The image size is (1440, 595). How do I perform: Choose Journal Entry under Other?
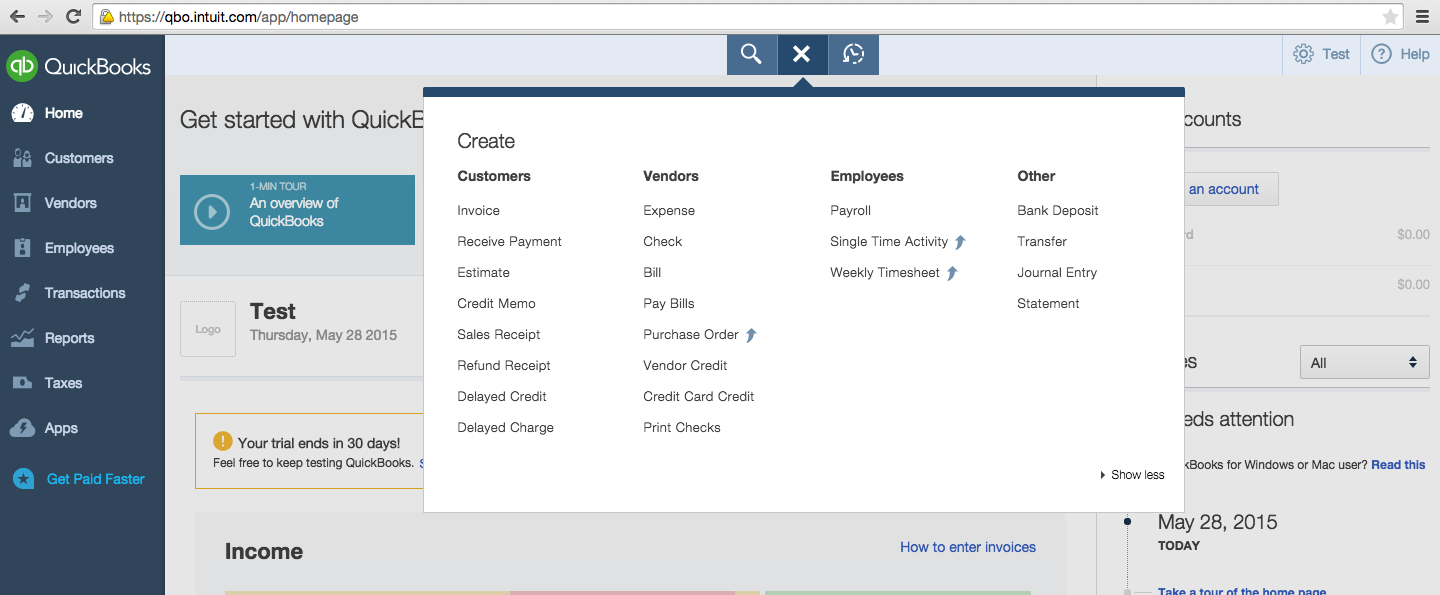pyautogui.click(x=1056, y=273)
